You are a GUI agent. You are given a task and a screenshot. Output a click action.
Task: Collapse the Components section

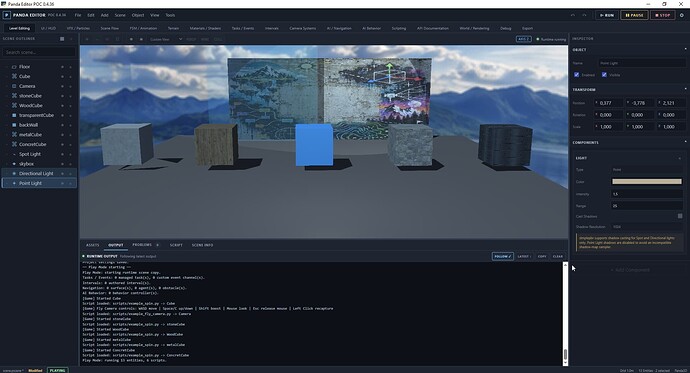pyautogui.click(x=685, y=142)
